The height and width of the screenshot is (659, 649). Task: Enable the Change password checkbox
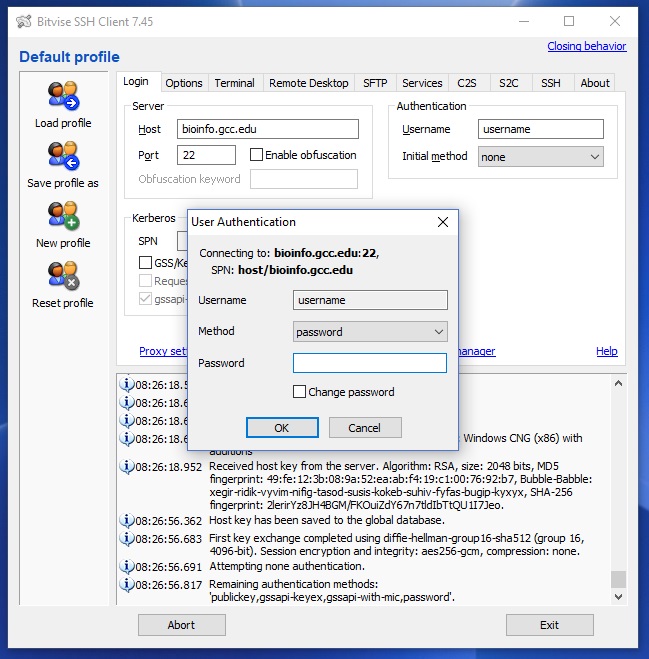point(299,392)
